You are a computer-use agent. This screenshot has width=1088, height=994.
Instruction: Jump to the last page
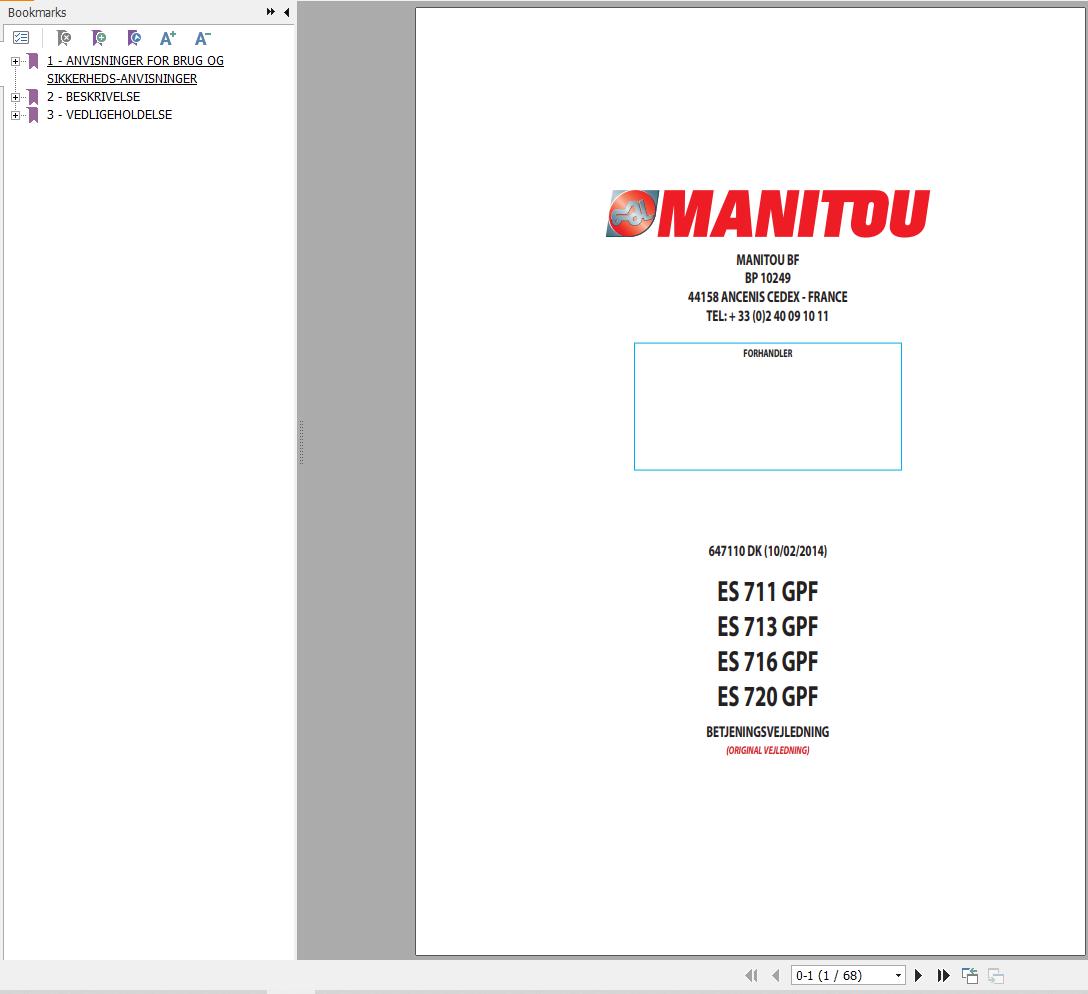point(943,975)
